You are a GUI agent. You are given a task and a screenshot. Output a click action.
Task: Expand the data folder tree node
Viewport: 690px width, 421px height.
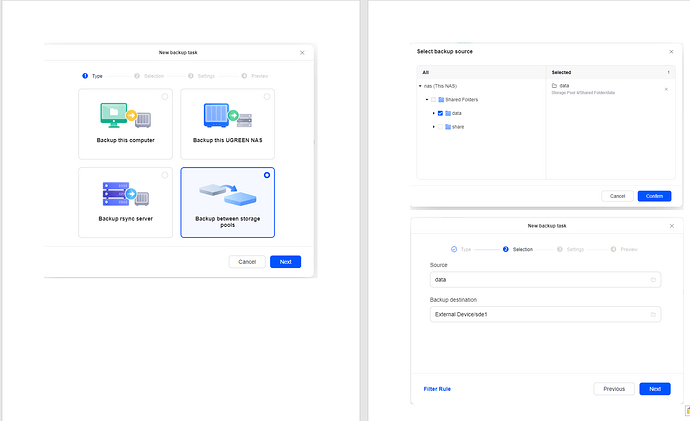pyautogui.click(x=433, y=113)
